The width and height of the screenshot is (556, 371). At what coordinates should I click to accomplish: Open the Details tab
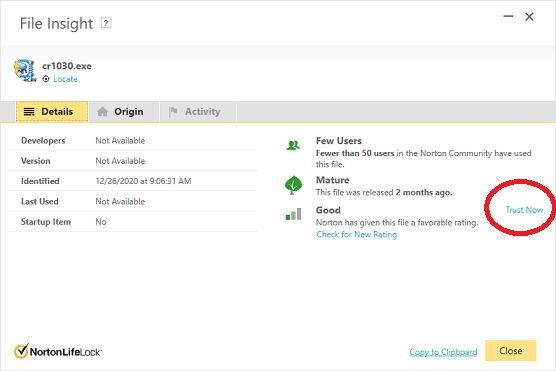pyautogui.click(x=52, y=111)
